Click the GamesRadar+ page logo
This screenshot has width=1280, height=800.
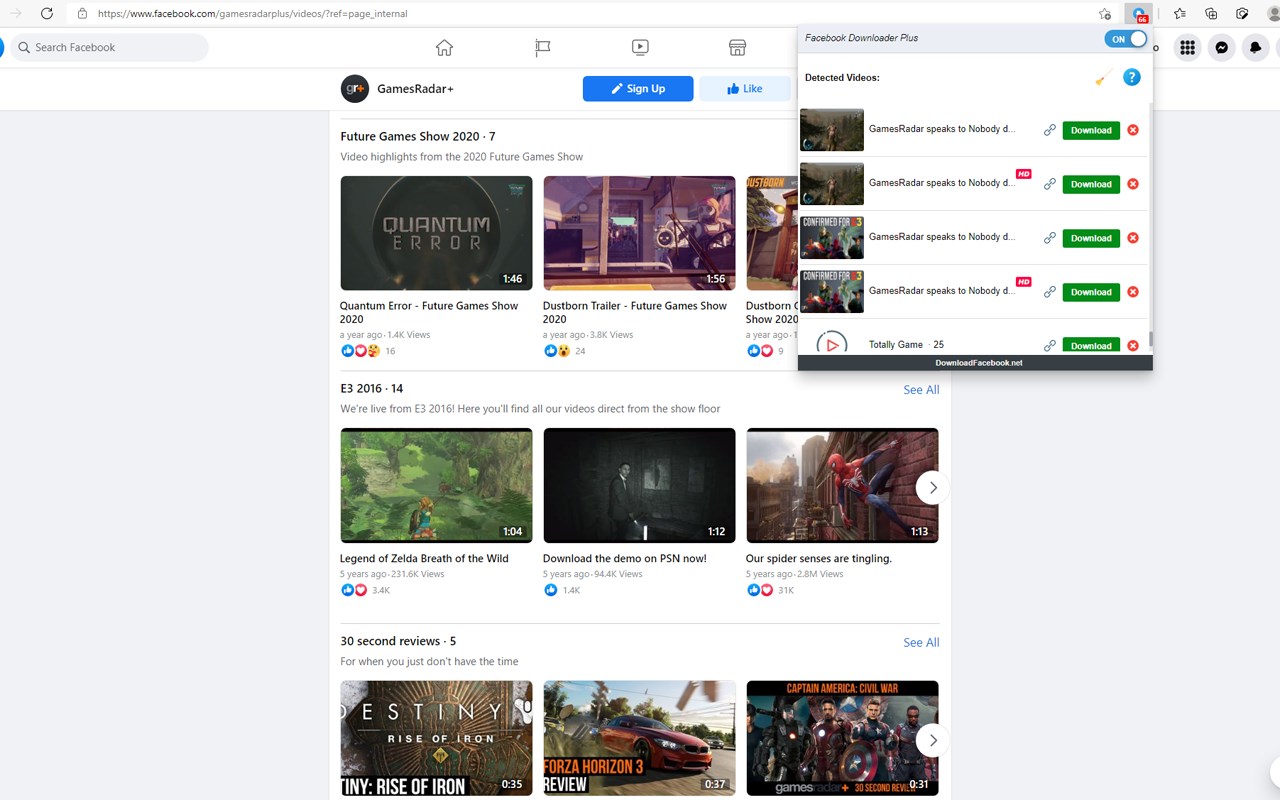(x=354, y=88)
